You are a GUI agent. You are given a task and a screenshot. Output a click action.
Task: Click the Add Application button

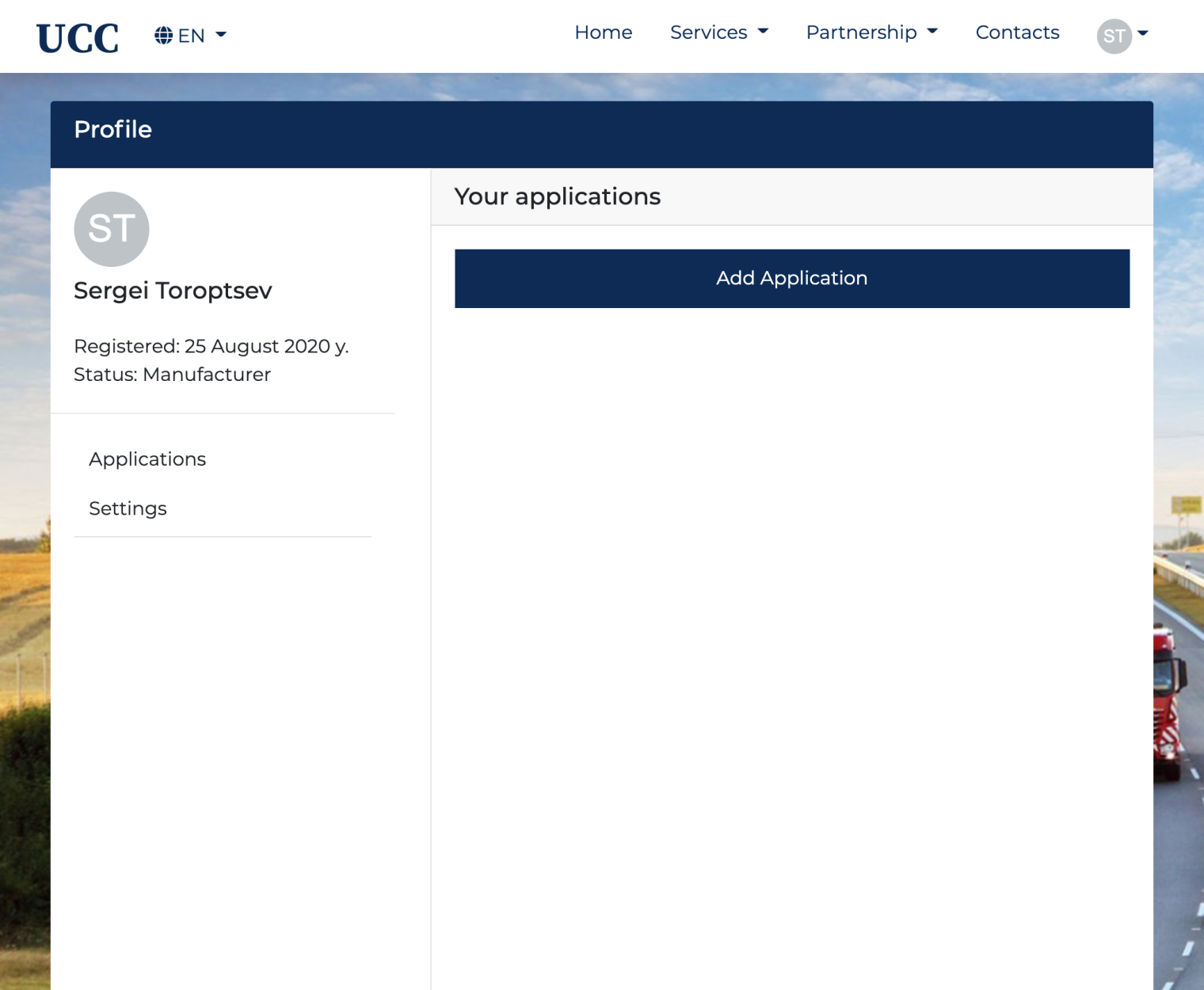click(x=791, y=278)
